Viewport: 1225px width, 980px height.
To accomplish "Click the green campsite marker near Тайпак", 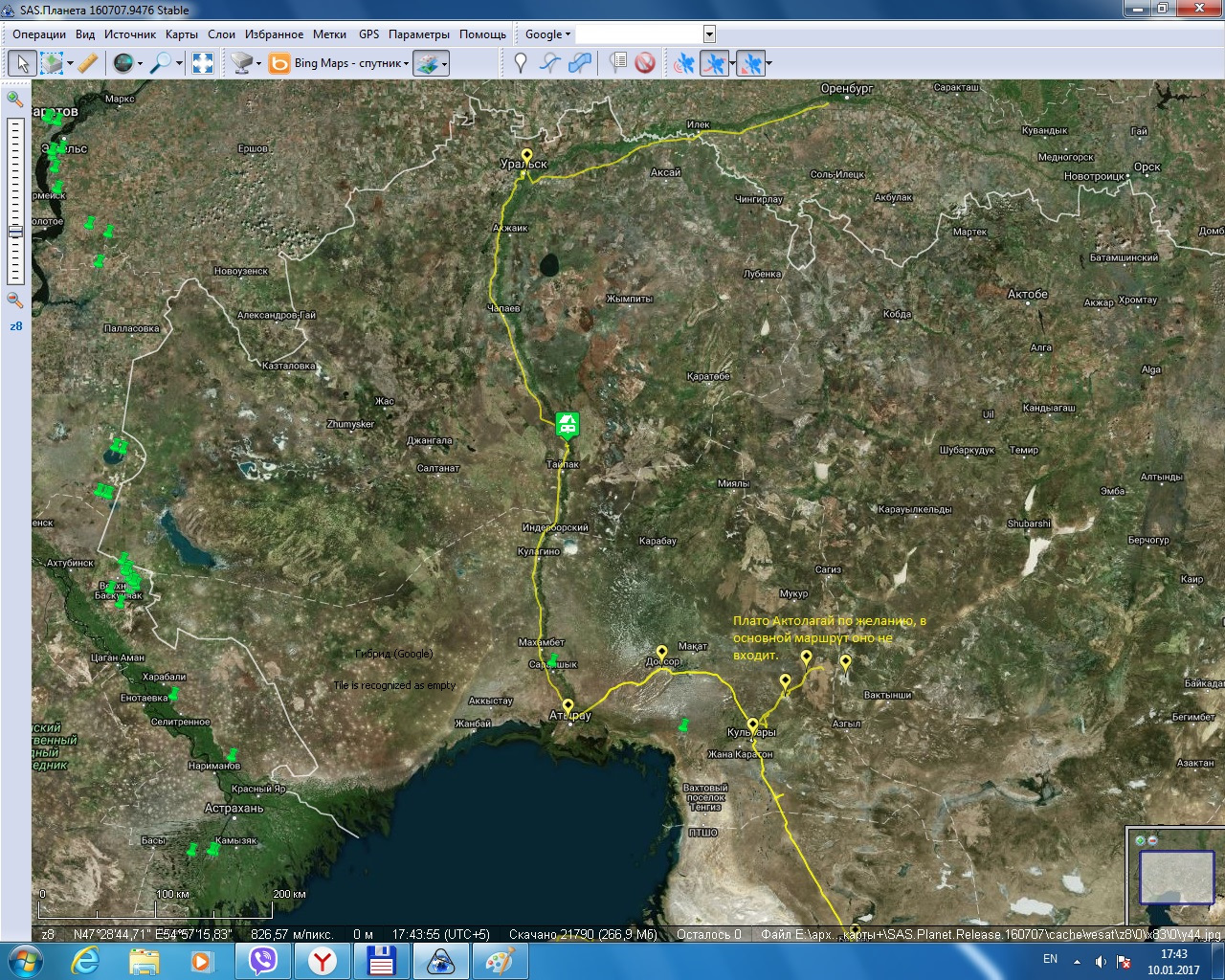I will pos(568,424).
